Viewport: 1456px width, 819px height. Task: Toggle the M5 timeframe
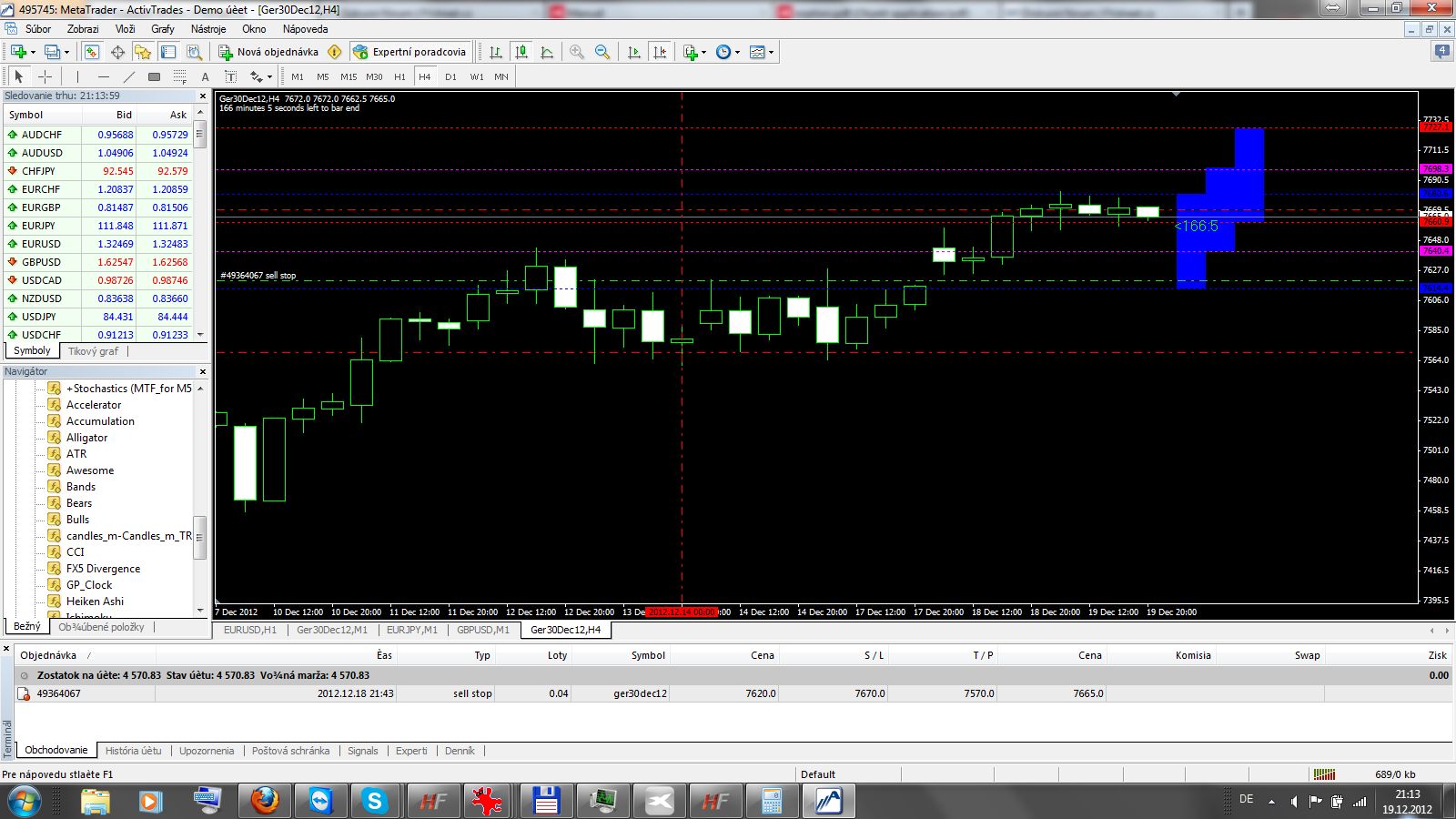[323, 76]
